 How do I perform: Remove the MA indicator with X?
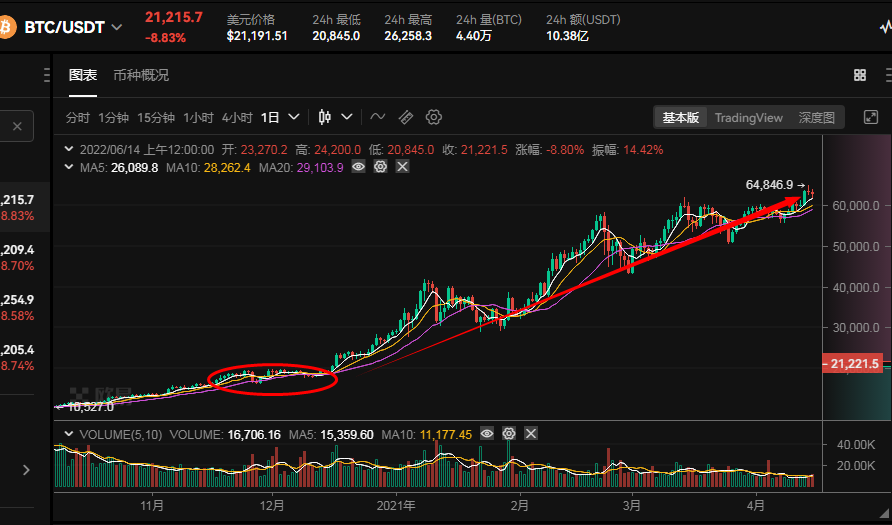pos(402,167)
